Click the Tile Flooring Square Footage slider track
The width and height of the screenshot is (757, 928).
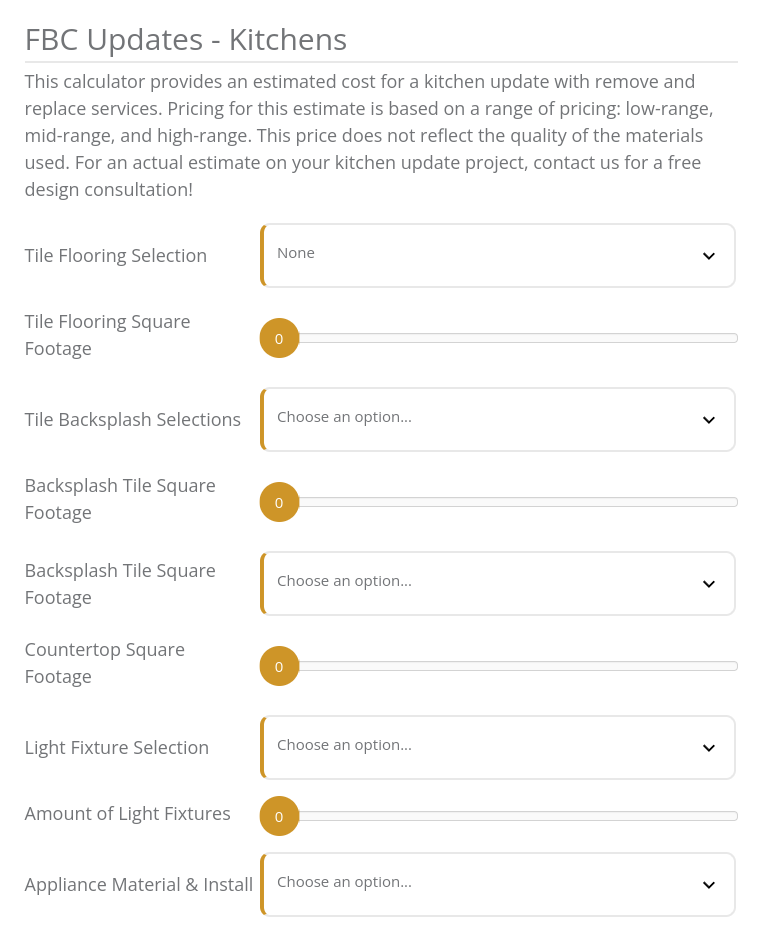pos(499,339)
